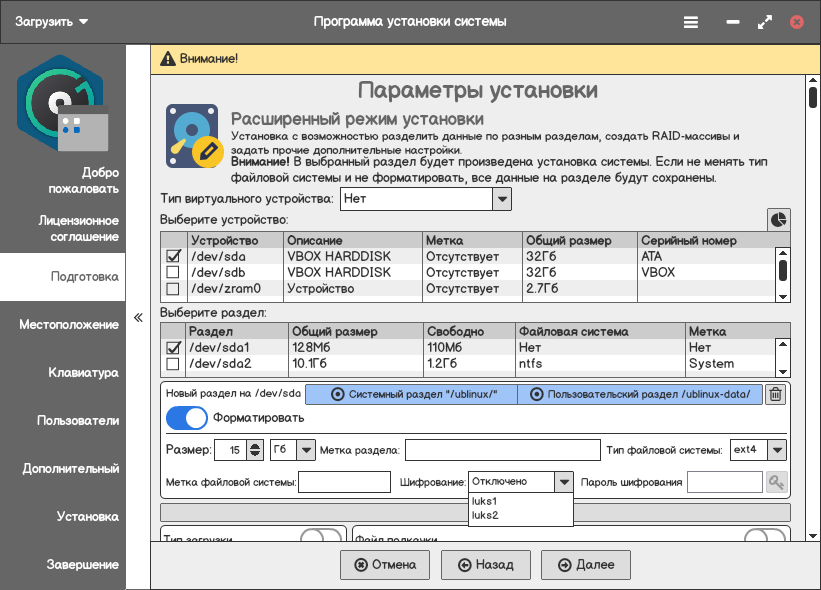Image resolution: width=821 pixels, height=590 pixels.
Task: Select Пользовательский раздел /ublinux-data/ option
Action: click(640, 394)
